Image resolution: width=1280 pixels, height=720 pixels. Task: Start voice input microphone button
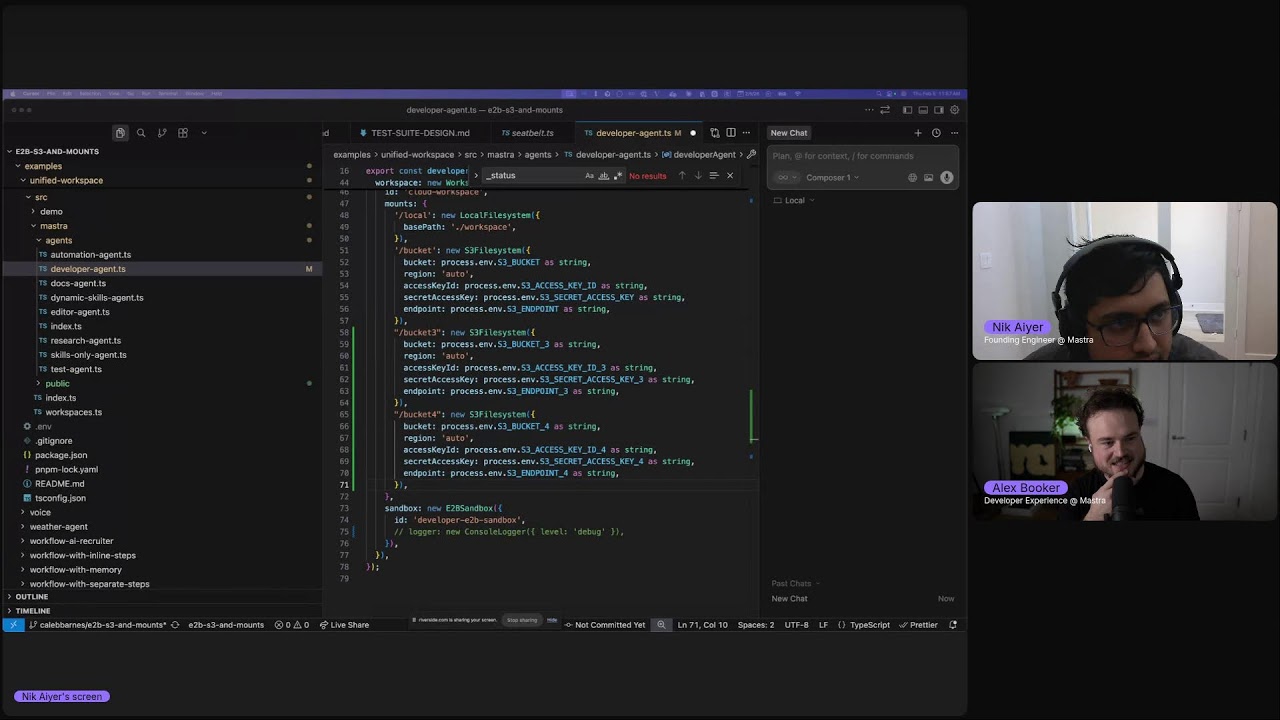pyautogui.click(x=946, y=178)
